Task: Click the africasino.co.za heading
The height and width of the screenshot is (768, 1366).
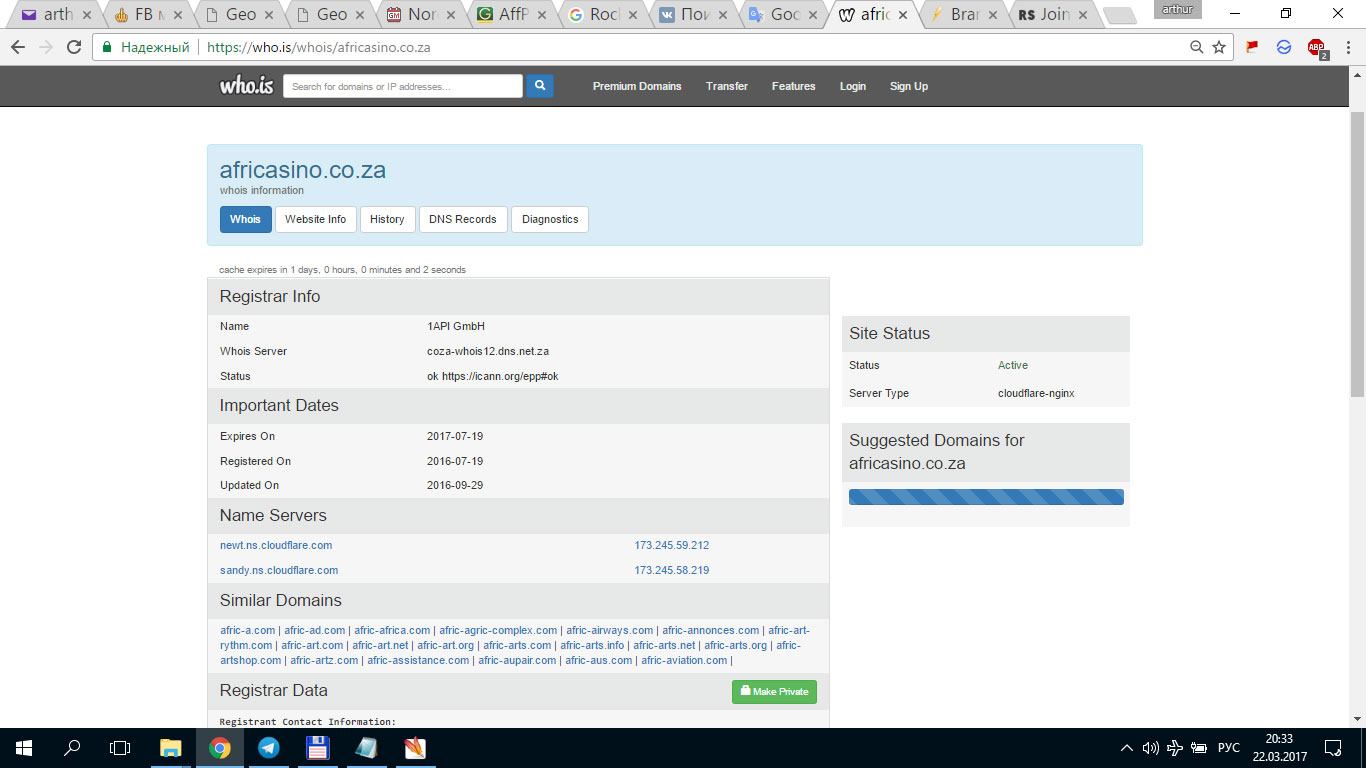Action: (x=303, y=170)
